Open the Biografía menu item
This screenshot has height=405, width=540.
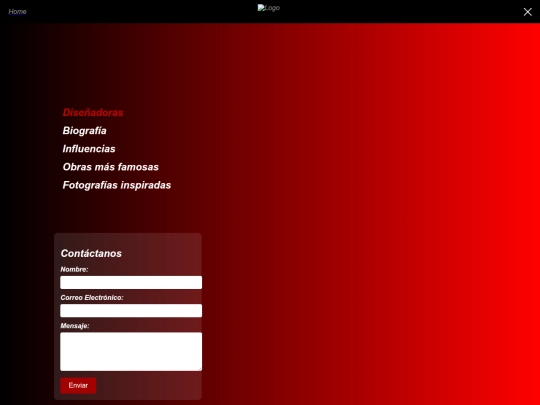84,131
